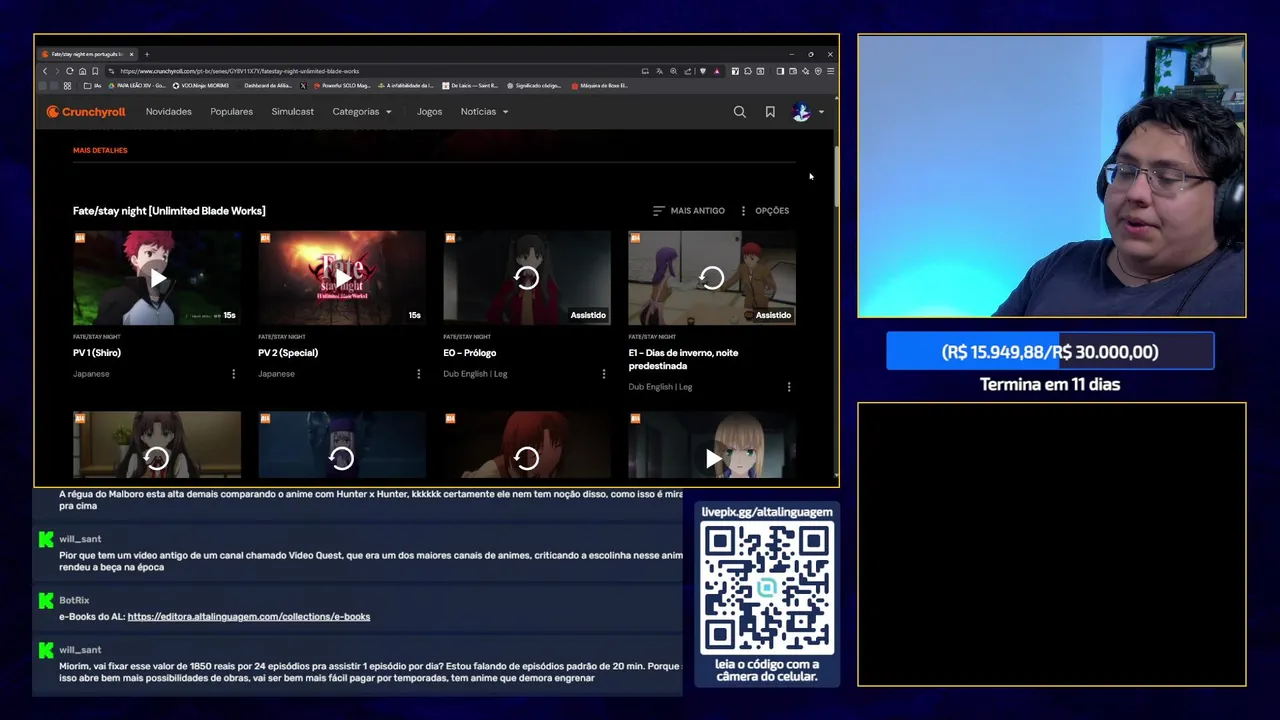Expand the Notícias dropdown
Viewport: 1280px width, 720px height.
(x=485, y=112)
